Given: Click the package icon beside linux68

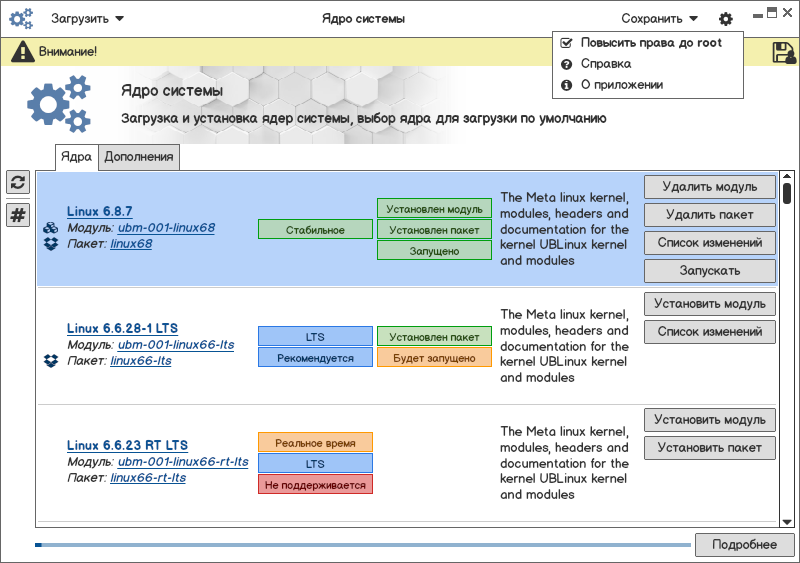Looking at the screenshot, I should pos(51,244).
